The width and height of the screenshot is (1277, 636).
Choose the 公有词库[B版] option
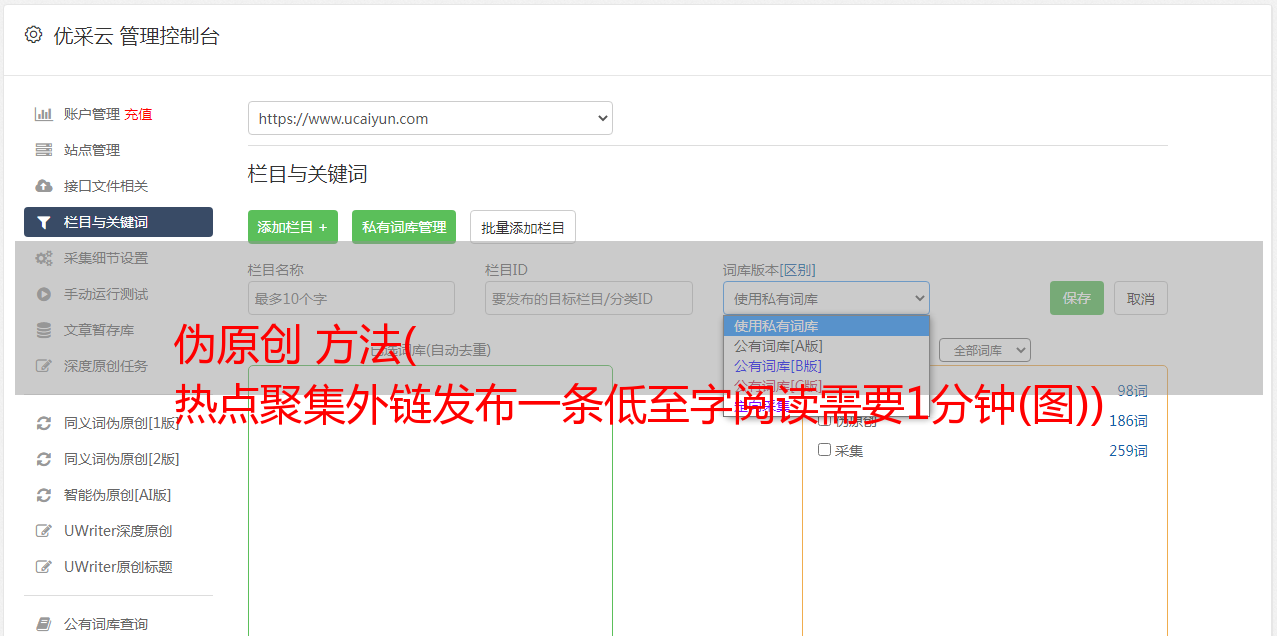click(826, 366)
